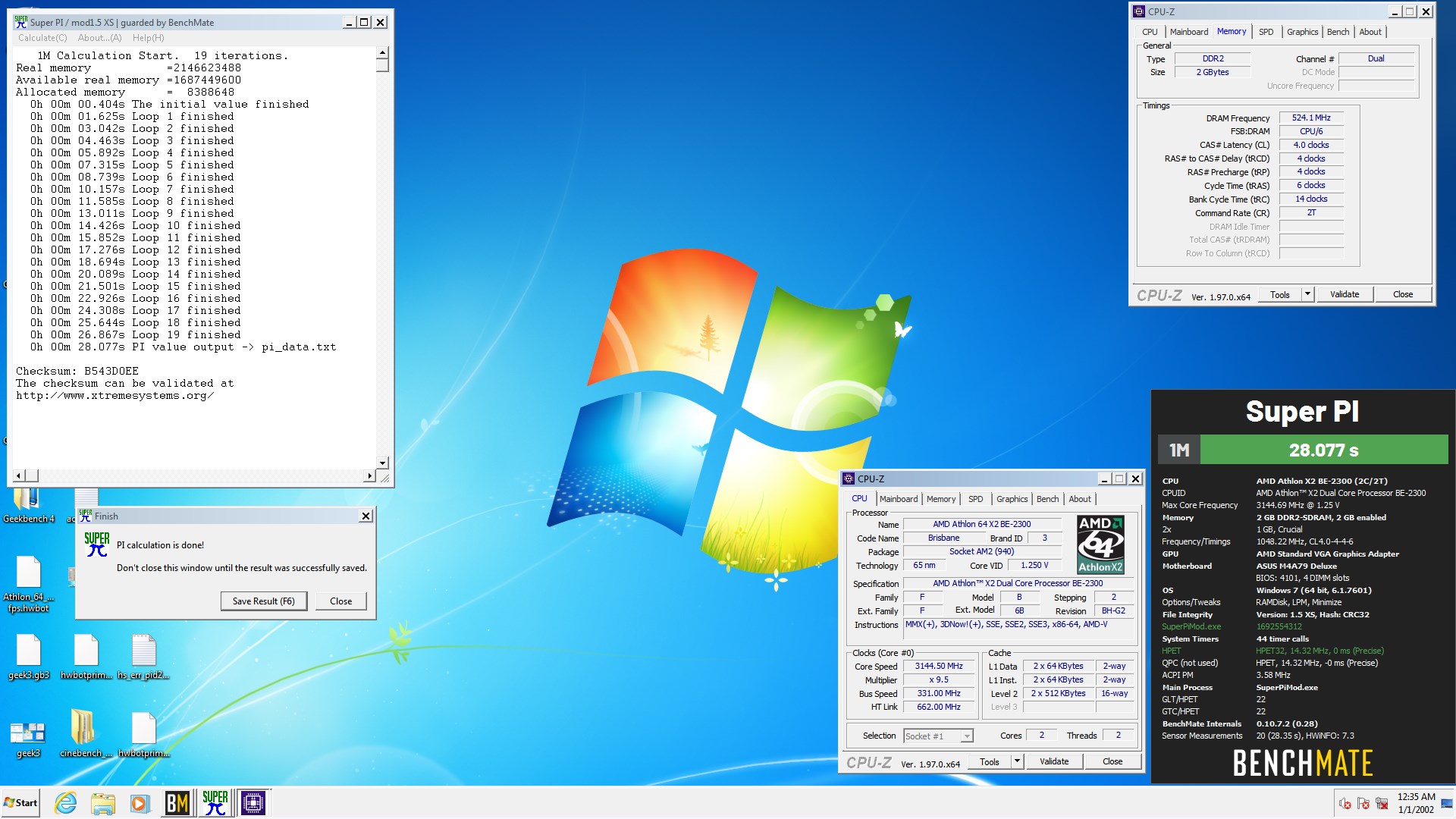Switch to BenchMate via BM taskbar icon
Image resolution: width=1456 pixels, height=819 pixels.
tap(177, 802)
